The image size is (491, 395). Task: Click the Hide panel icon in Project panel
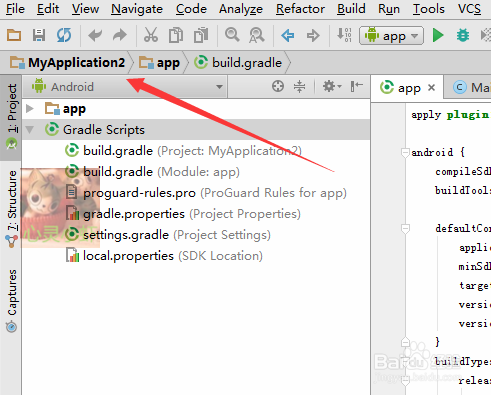click(356, 86)
